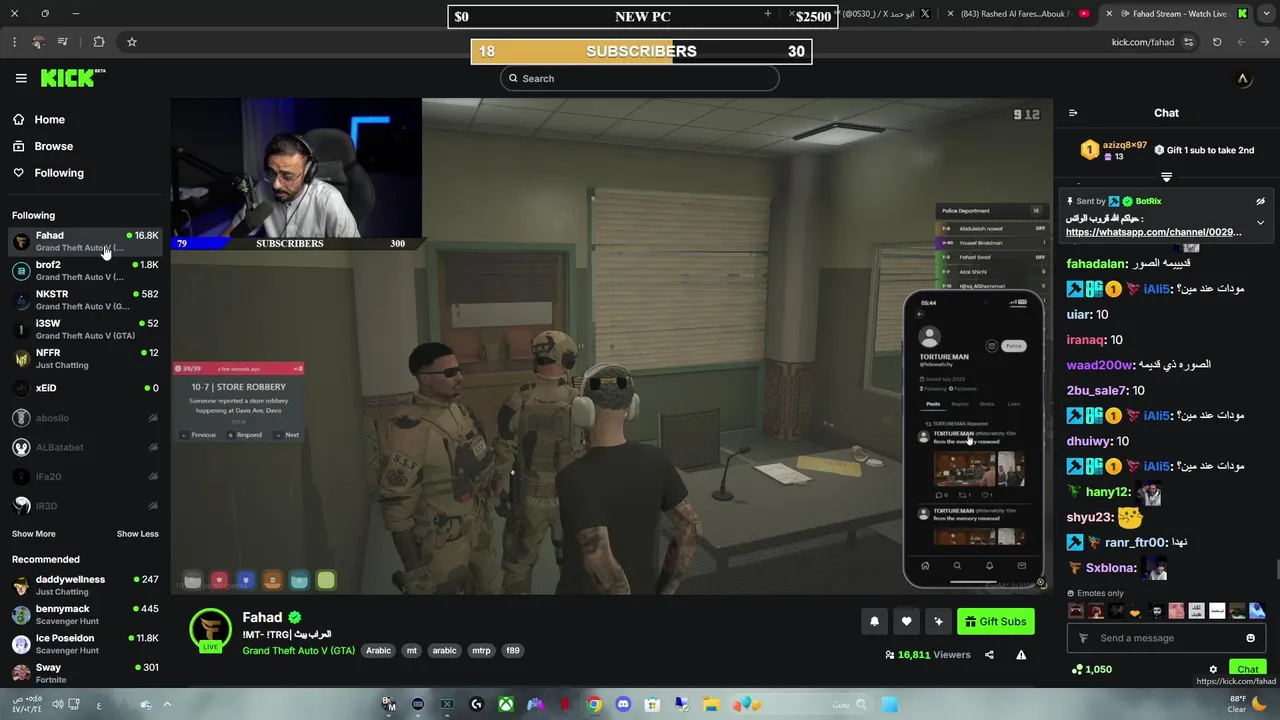The height and width of the screenshot is (720, 1280).
Task: Open xEID's channel in sidebar
Action: coord(85,388)
